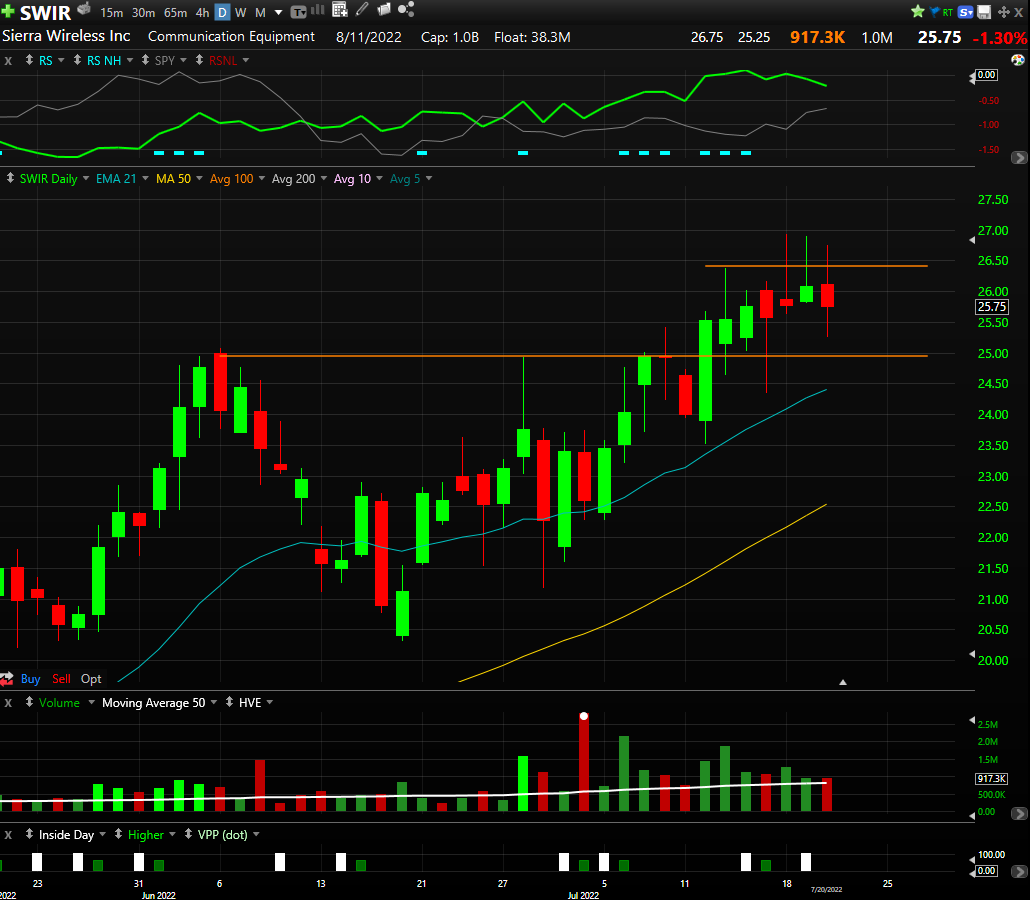Screen dimensions: 1030x900
Task: Expand the EMA 21 dropdown arrow
Action: click(x=145, y=178)
